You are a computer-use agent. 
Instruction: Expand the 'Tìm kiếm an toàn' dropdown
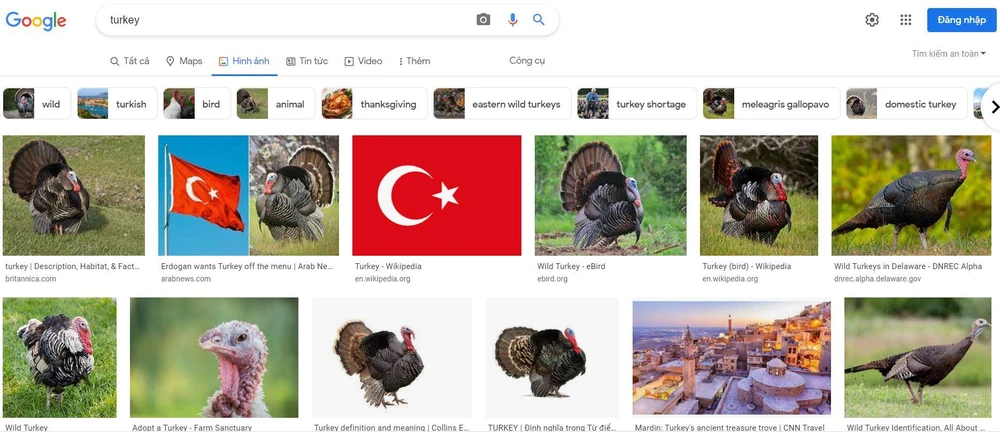pyautogui.click(x=948, y=54)
